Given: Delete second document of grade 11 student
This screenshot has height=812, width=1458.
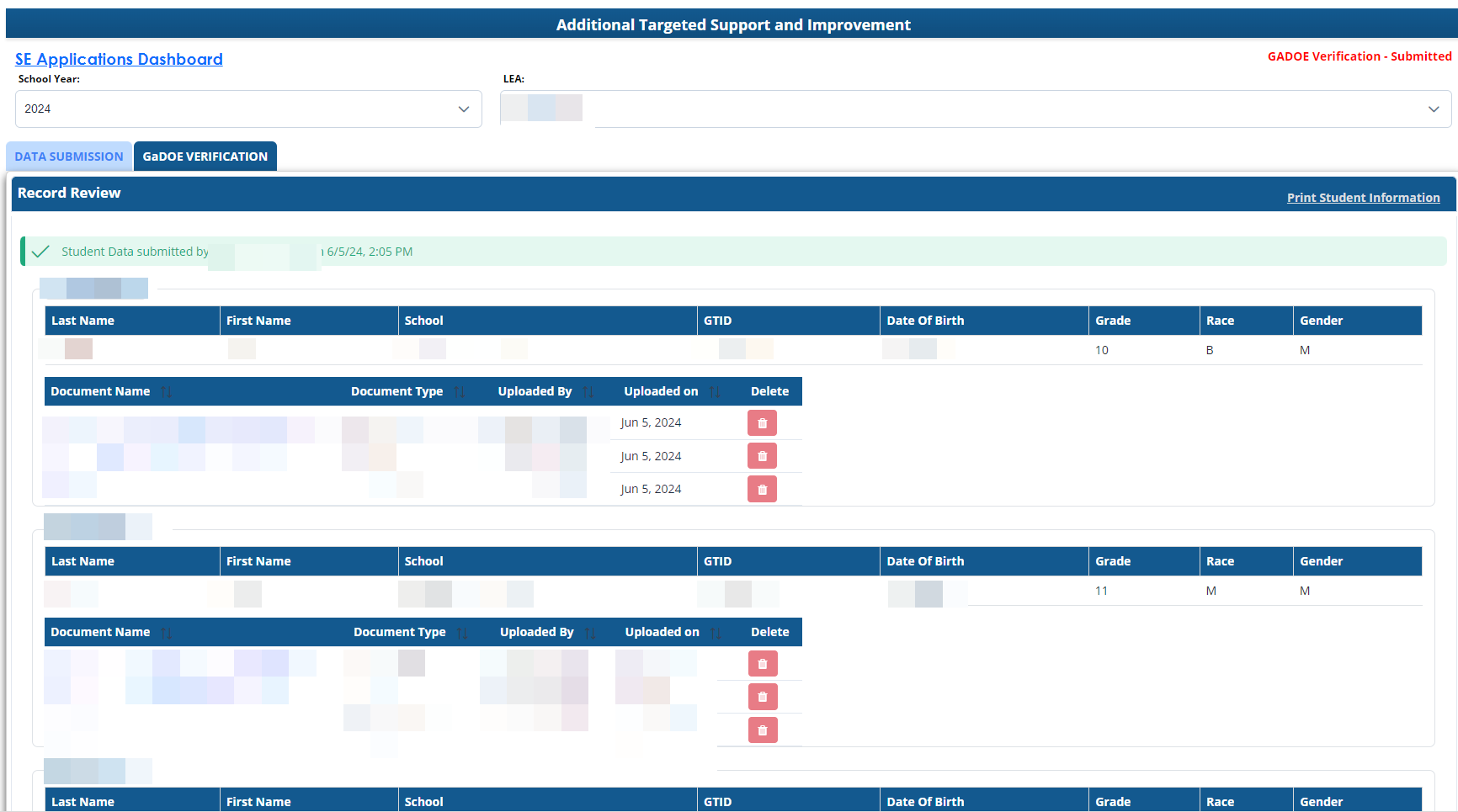Looking at the screenshot, I should coord(763,697).
